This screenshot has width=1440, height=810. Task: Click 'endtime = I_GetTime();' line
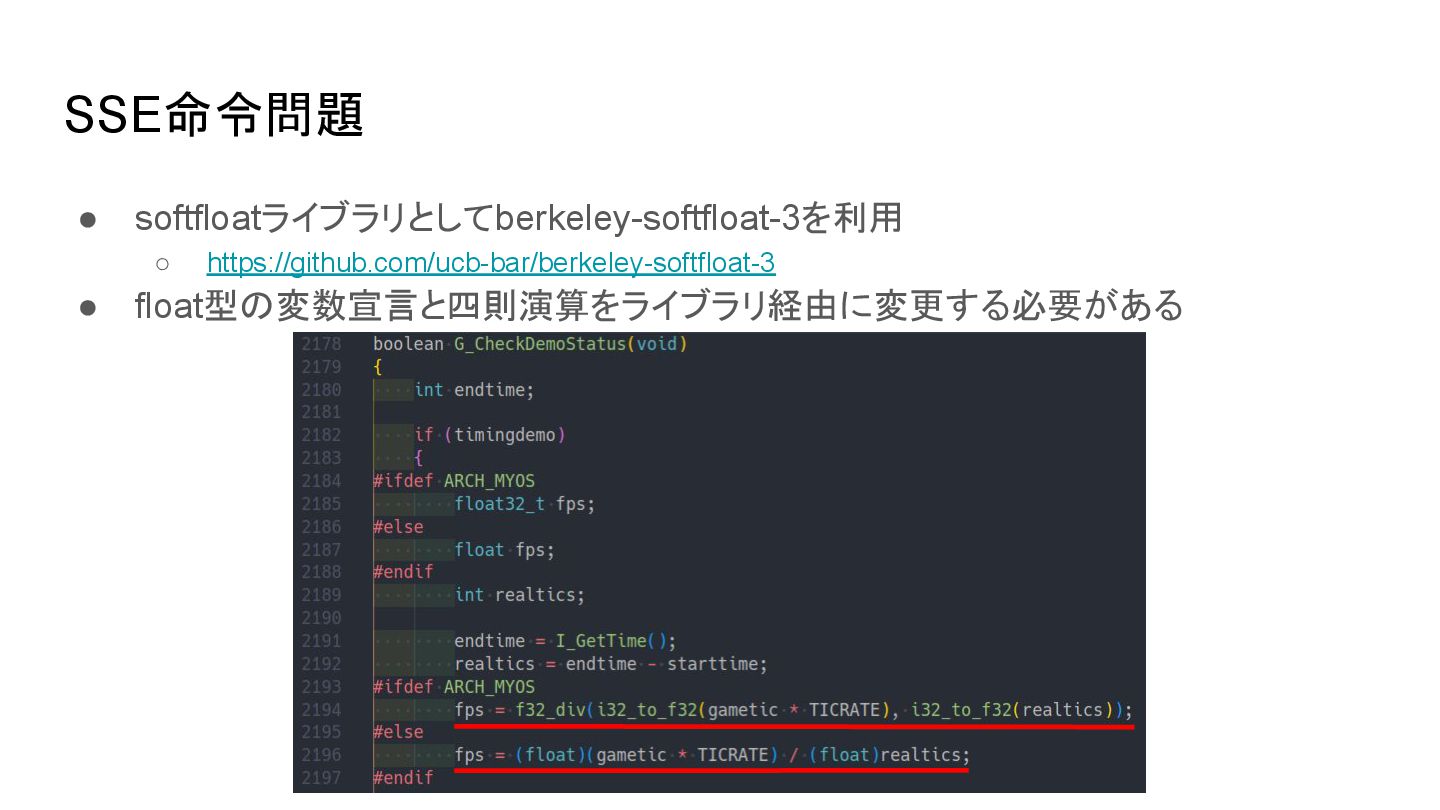coord(565,641)
